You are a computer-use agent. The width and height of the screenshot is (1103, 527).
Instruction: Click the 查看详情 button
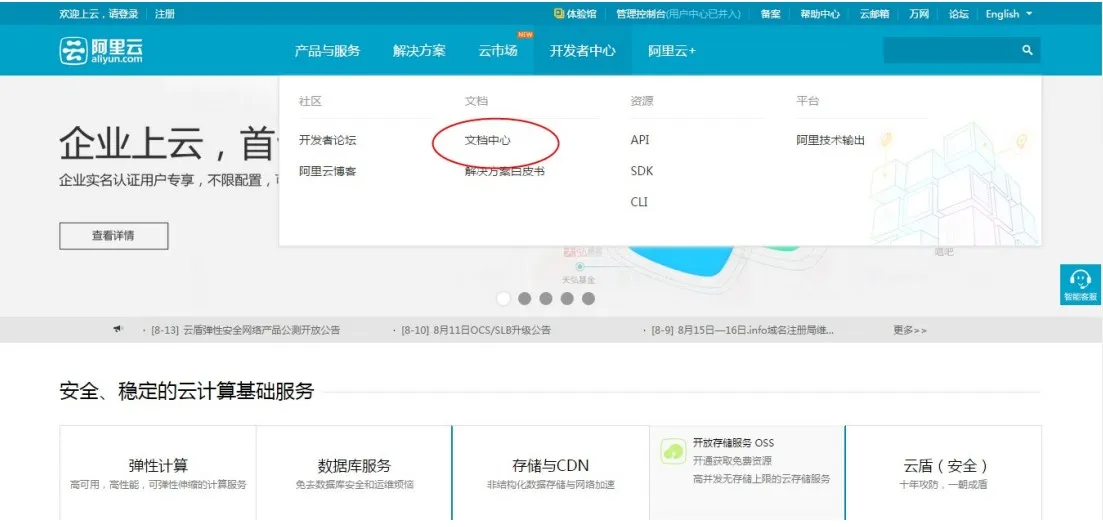(114, 236)
